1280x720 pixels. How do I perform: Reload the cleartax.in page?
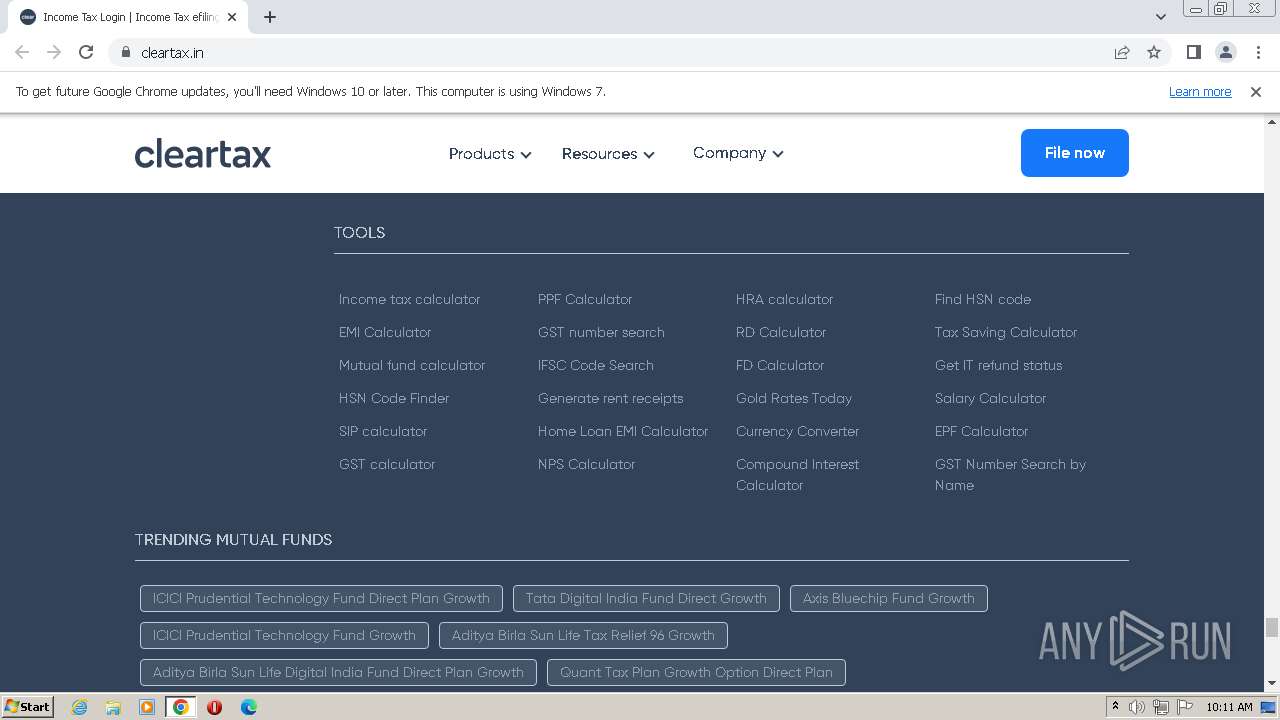86,52
